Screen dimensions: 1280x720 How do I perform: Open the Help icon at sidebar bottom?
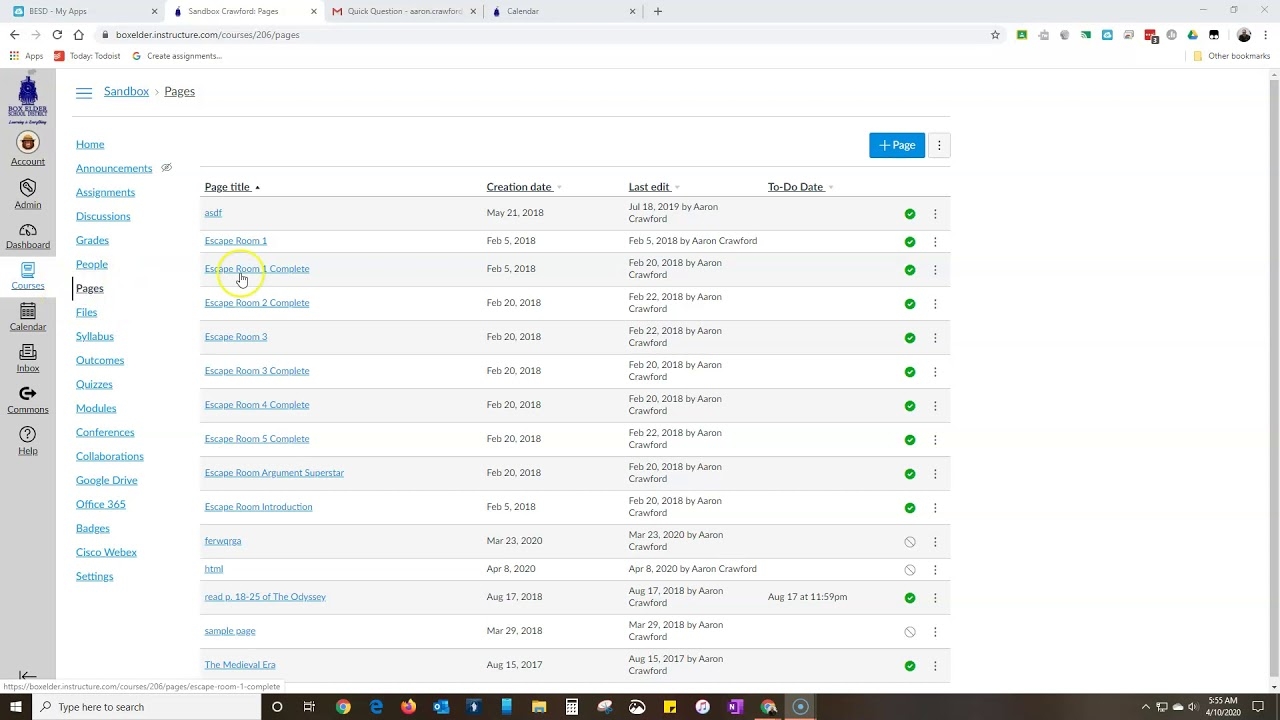[x=27, y=438]
